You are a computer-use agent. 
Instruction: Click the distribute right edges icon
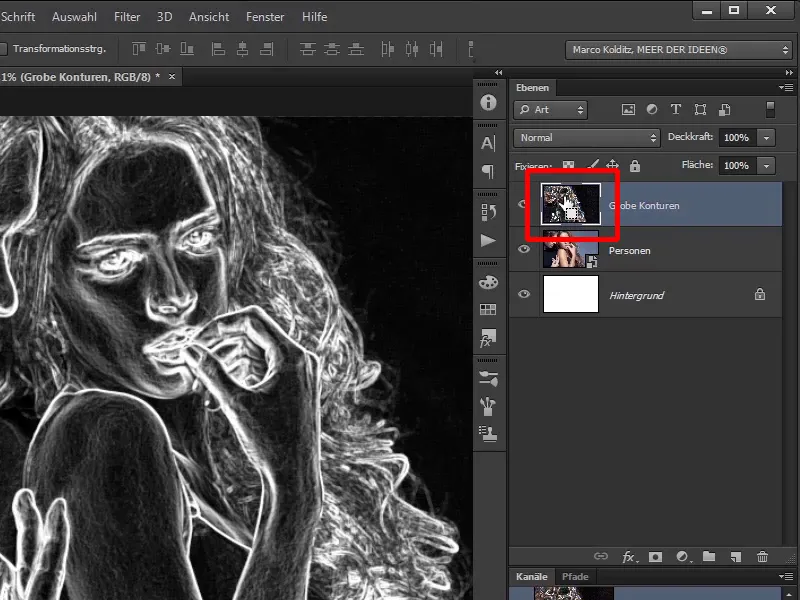coord(436,49)
